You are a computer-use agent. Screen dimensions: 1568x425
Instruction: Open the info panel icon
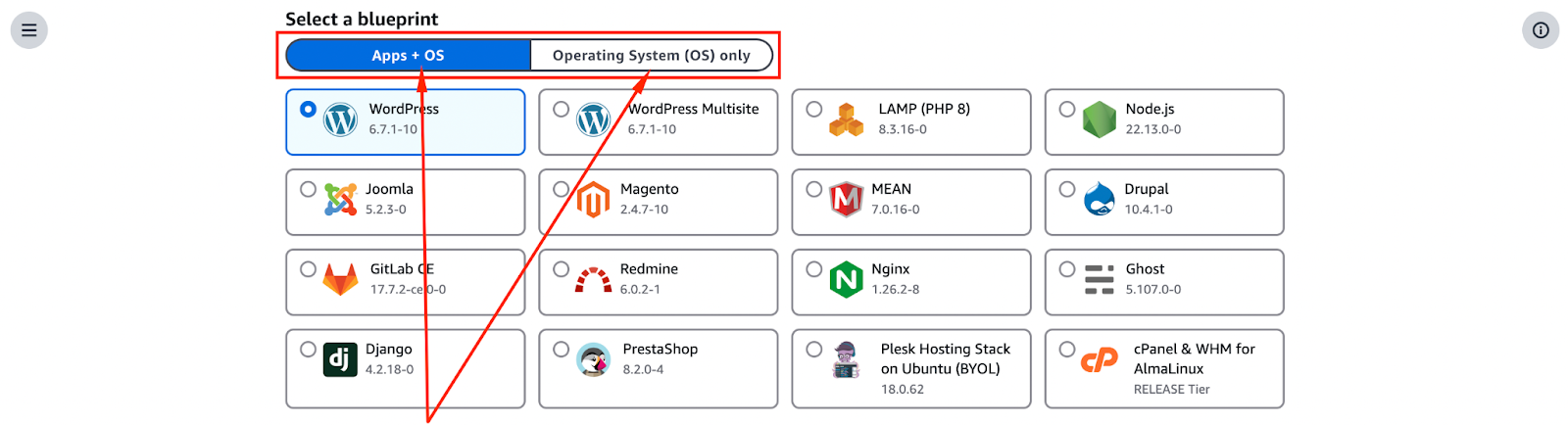tap(1541, 30)
